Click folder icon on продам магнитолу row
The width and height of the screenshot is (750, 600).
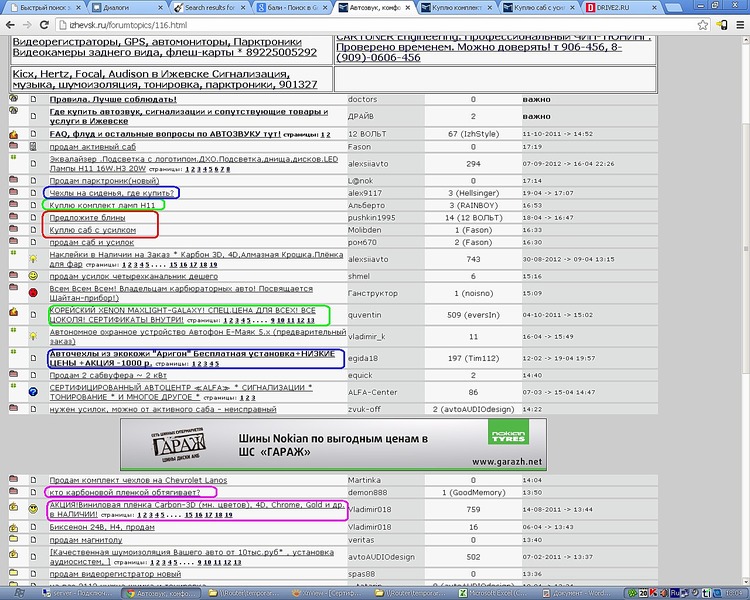click(13, 538)
